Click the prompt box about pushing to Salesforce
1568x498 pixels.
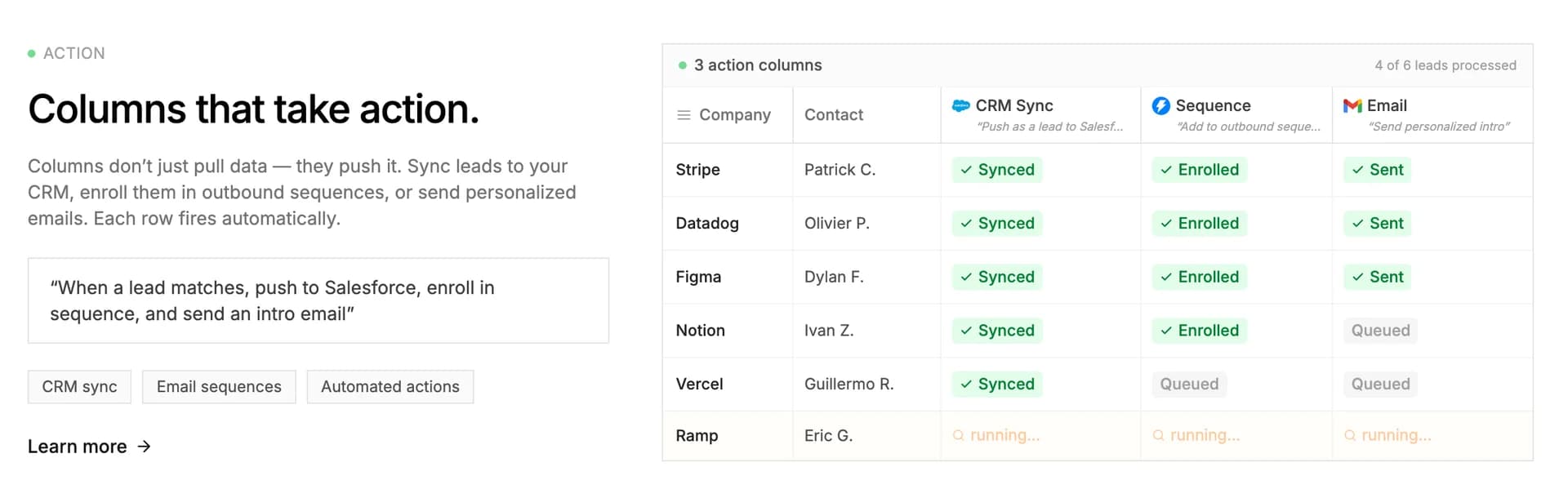[x=318, y=300]
